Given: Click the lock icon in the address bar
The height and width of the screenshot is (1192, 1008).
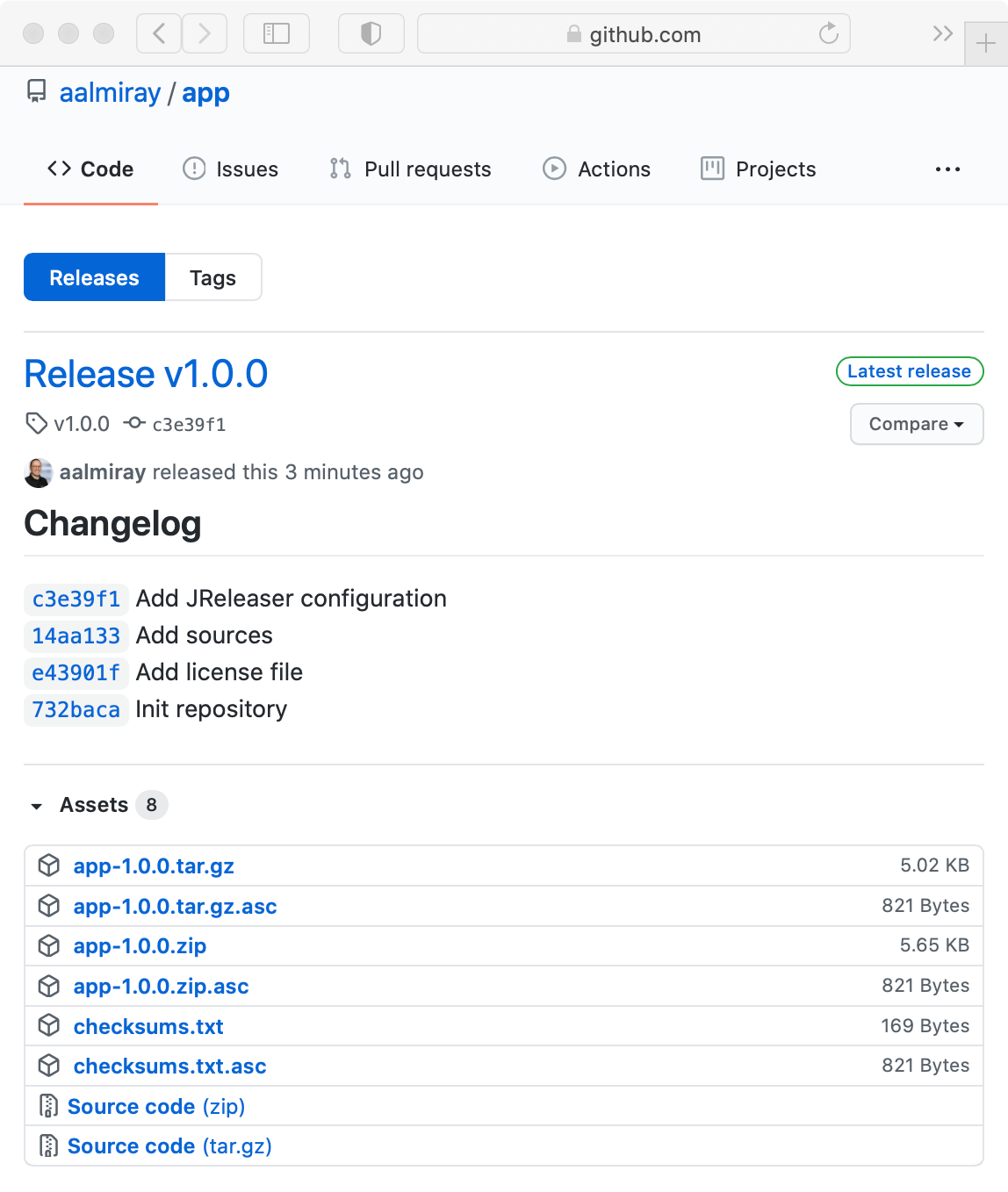Looking at the screenshot, I should click(x=574, y=34).
